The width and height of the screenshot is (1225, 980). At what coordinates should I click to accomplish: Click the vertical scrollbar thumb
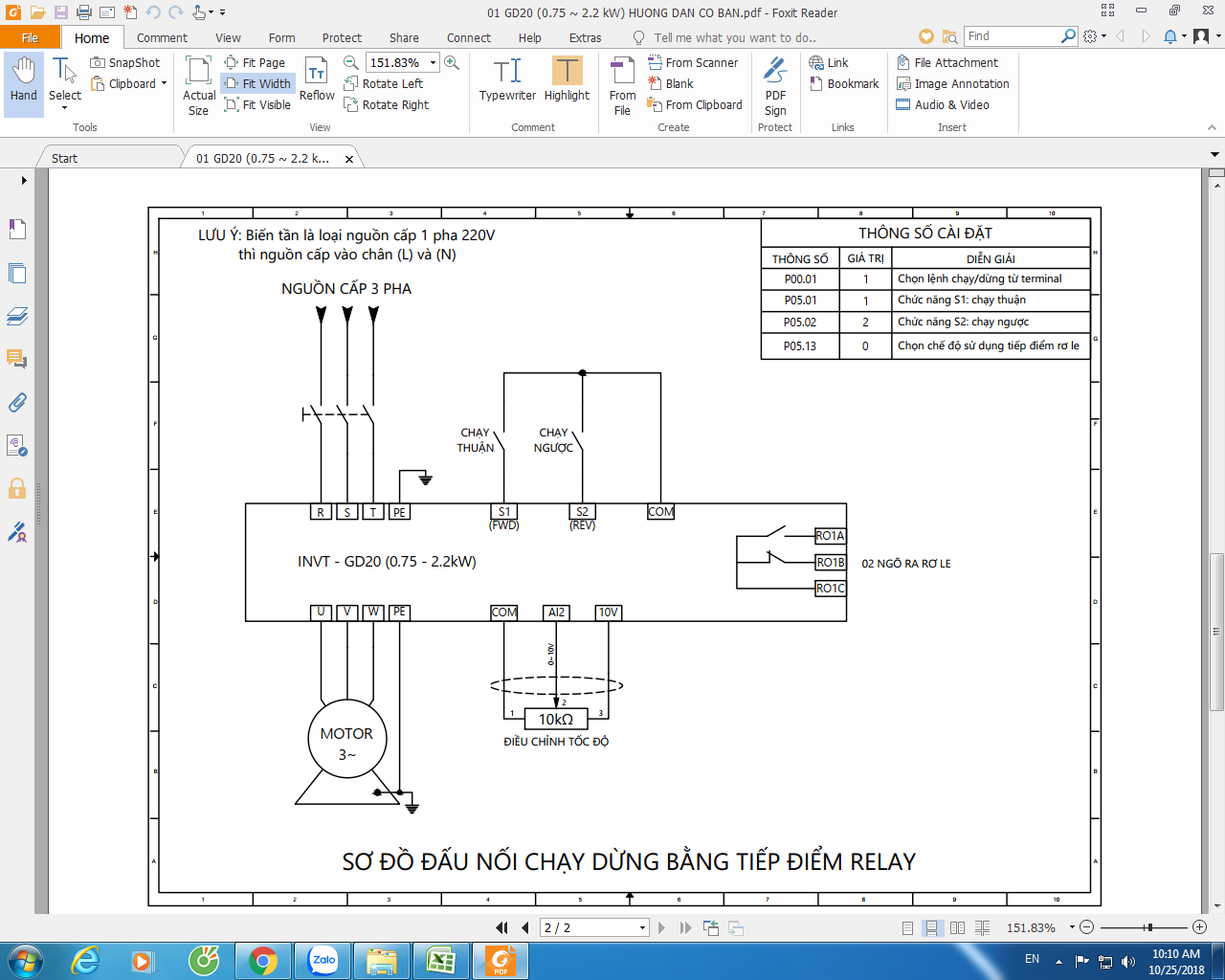pos(1216,632)
